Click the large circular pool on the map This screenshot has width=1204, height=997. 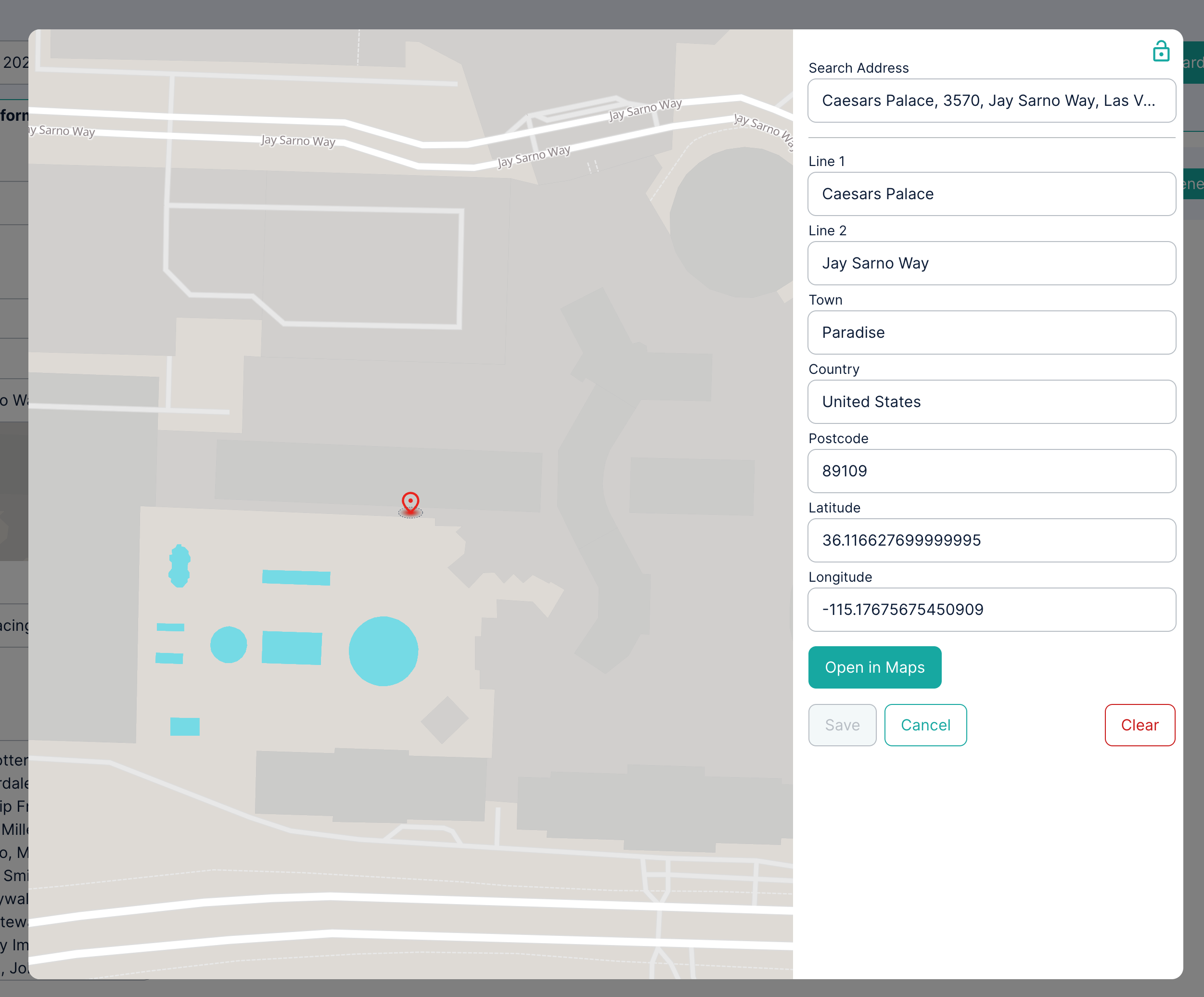(x=384, y=652)
